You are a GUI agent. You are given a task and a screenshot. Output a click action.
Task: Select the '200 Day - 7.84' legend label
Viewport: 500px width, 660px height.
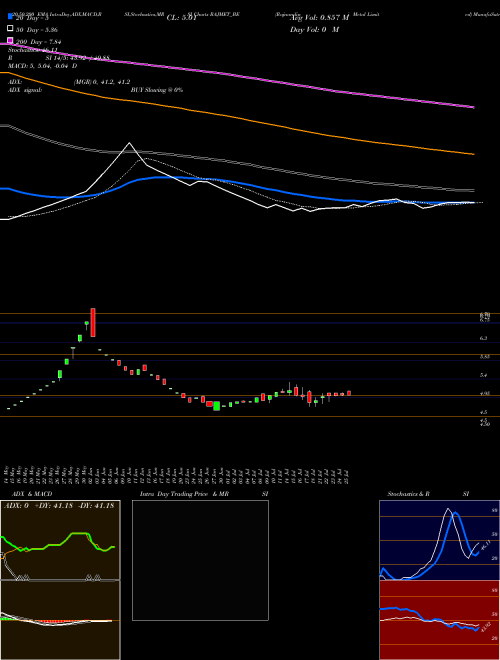38,41
